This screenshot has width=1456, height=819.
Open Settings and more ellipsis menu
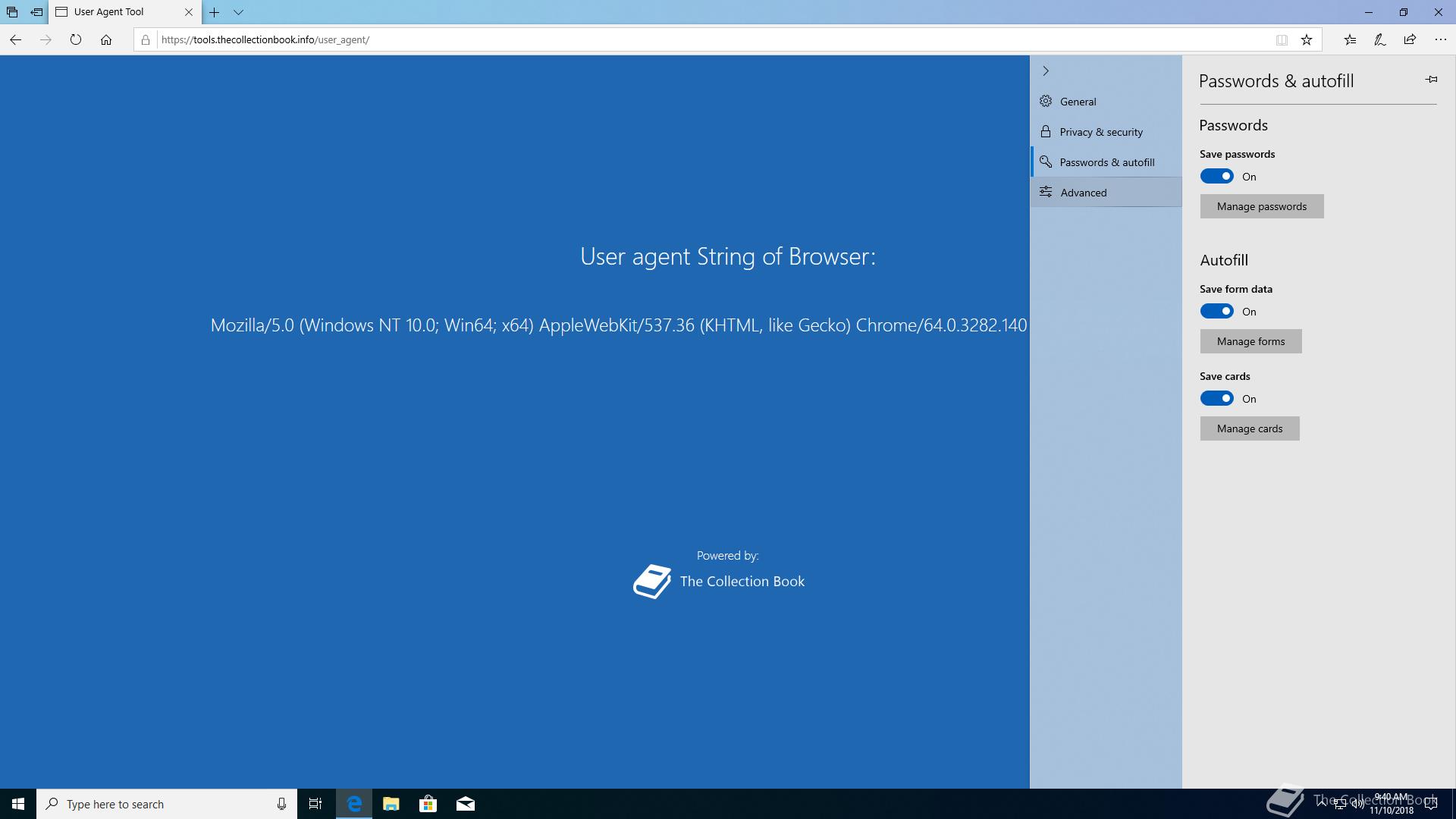pyautogui.click(x=1441, y=39)
